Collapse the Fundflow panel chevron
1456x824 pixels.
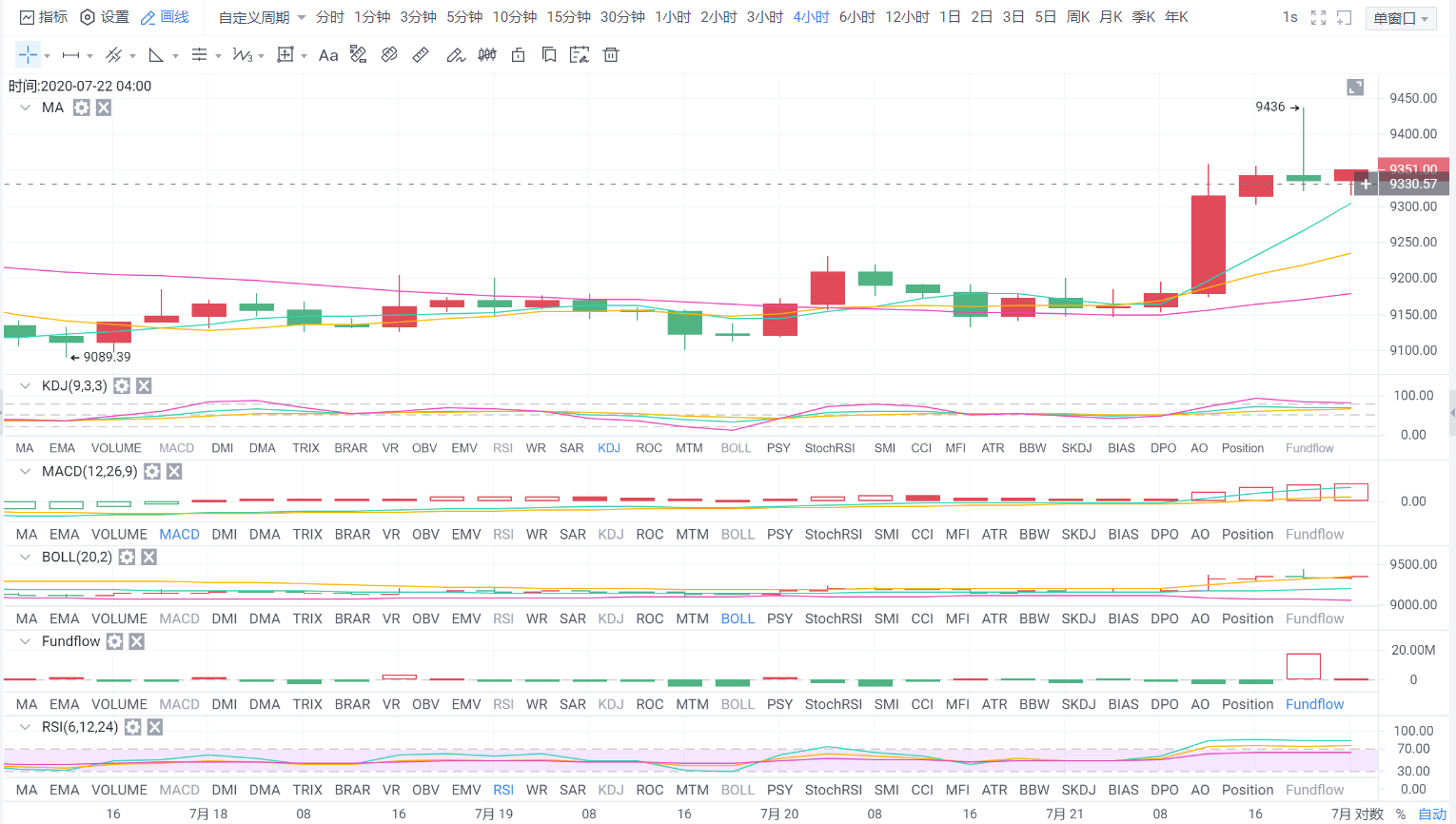(x=25, y=641)
